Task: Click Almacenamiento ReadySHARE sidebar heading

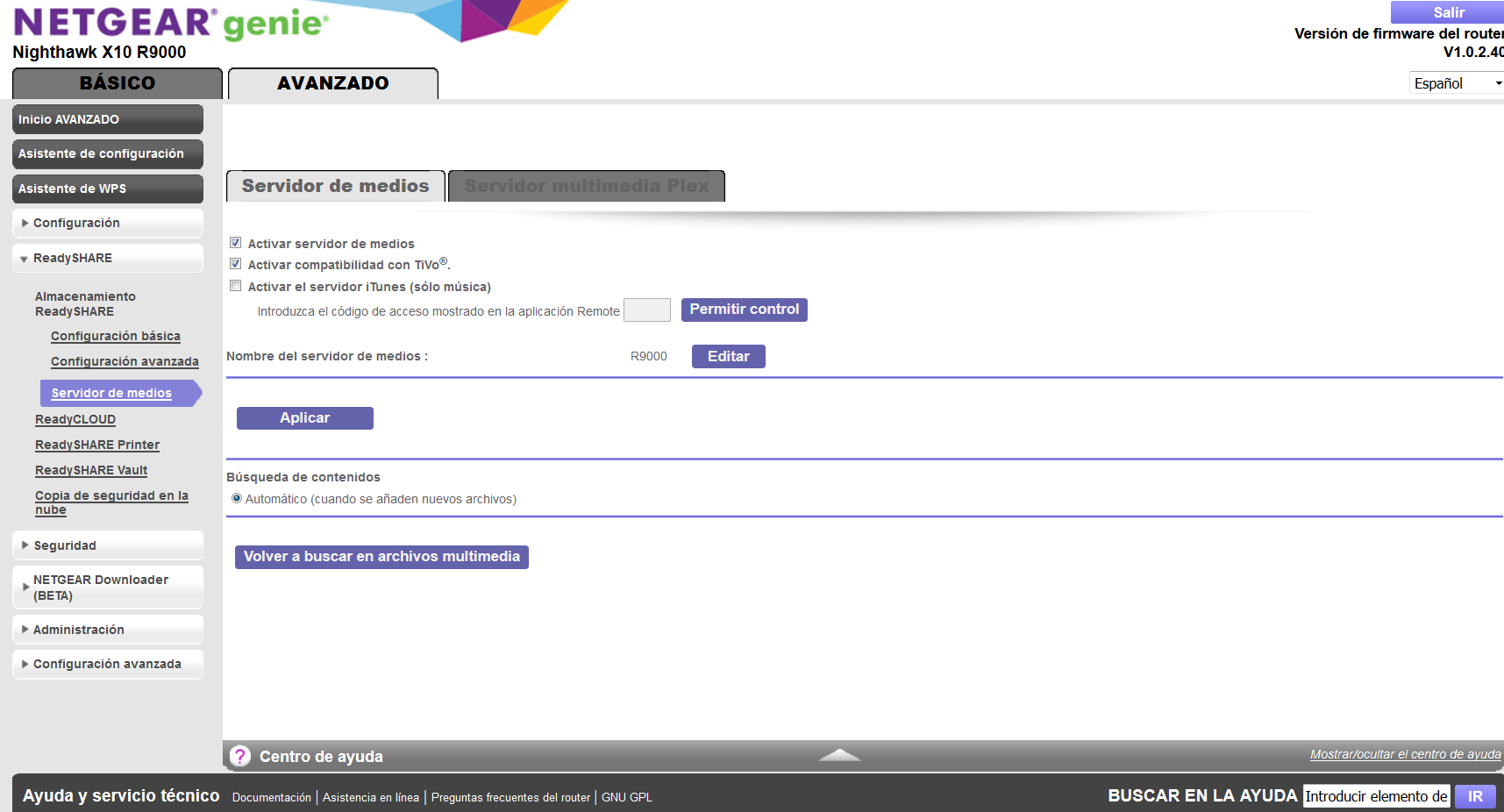Action: click(x=85, y=303)
